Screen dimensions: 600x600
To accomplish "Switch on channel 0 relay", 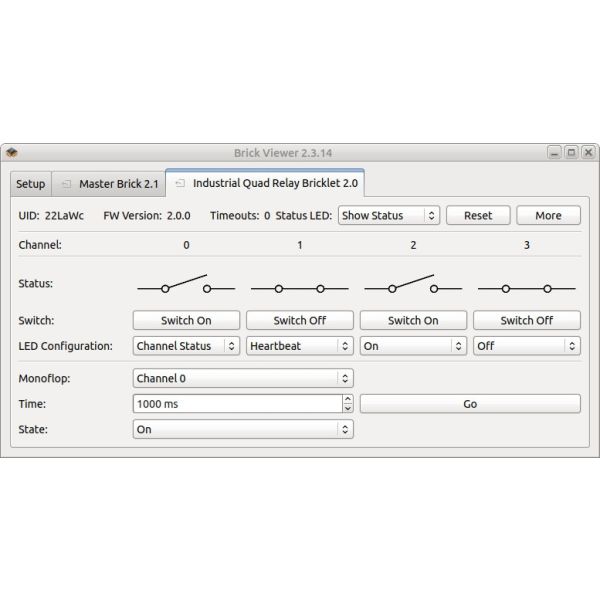I will [186, 320].
